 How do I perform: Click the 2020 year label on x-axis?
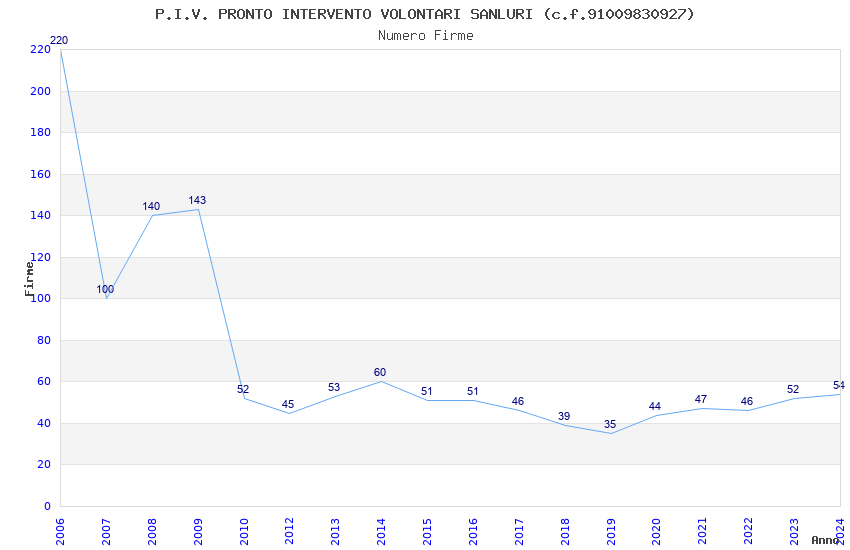point(655,532)
